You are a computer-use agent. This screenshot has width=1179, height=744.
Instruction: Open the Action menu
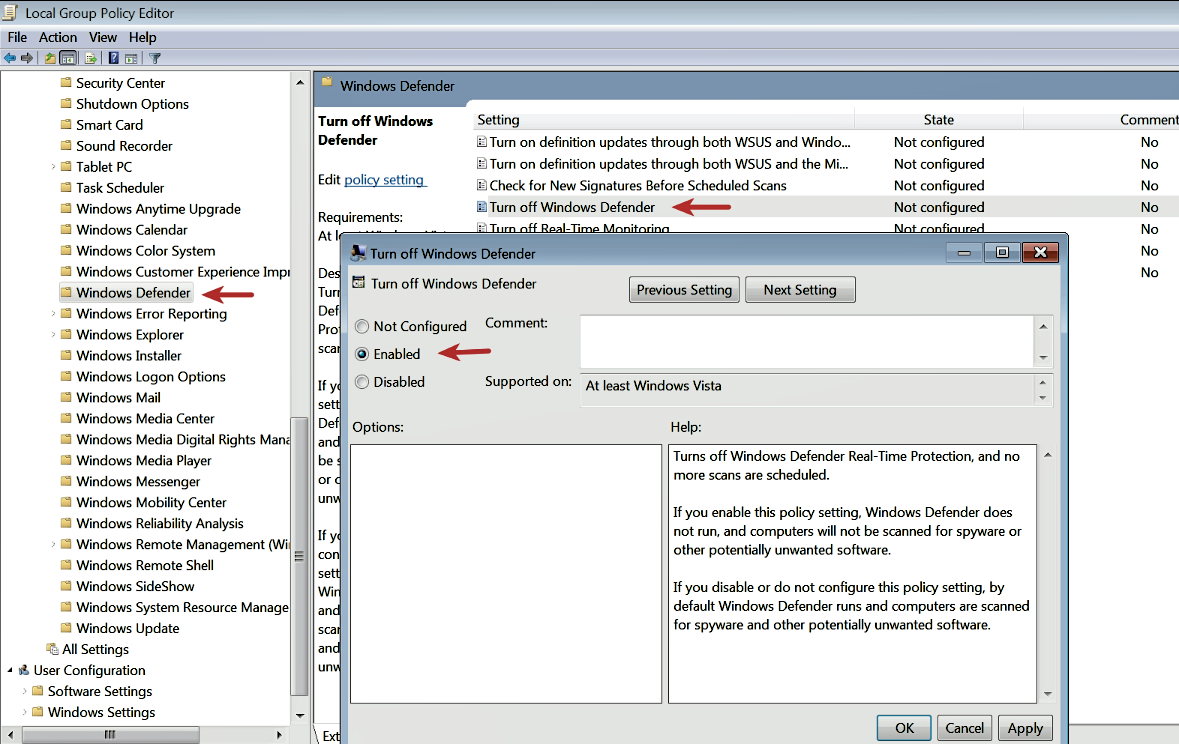[58, 37]
